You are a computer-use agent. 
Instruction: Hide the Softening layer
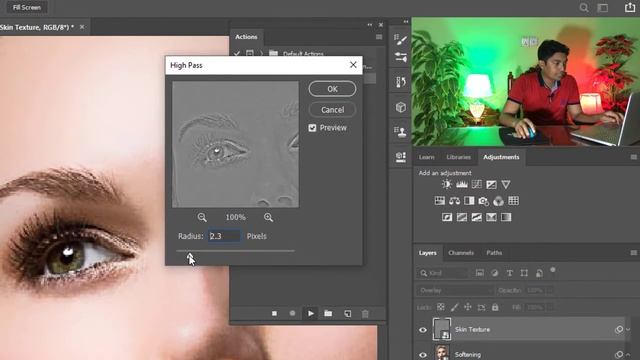pos(423,355)
